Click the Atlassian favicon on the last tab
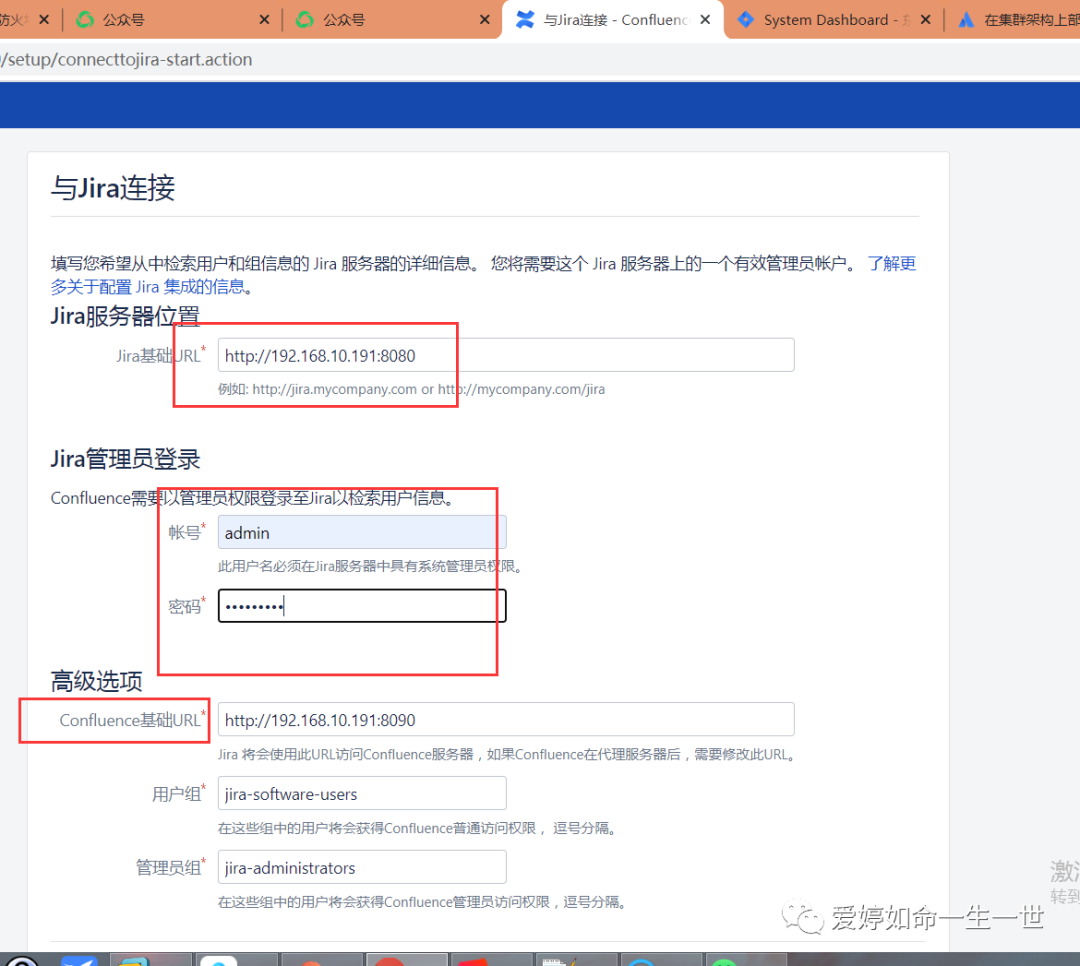This screenshot has height=966, width=1080. (x=966, y=20)
